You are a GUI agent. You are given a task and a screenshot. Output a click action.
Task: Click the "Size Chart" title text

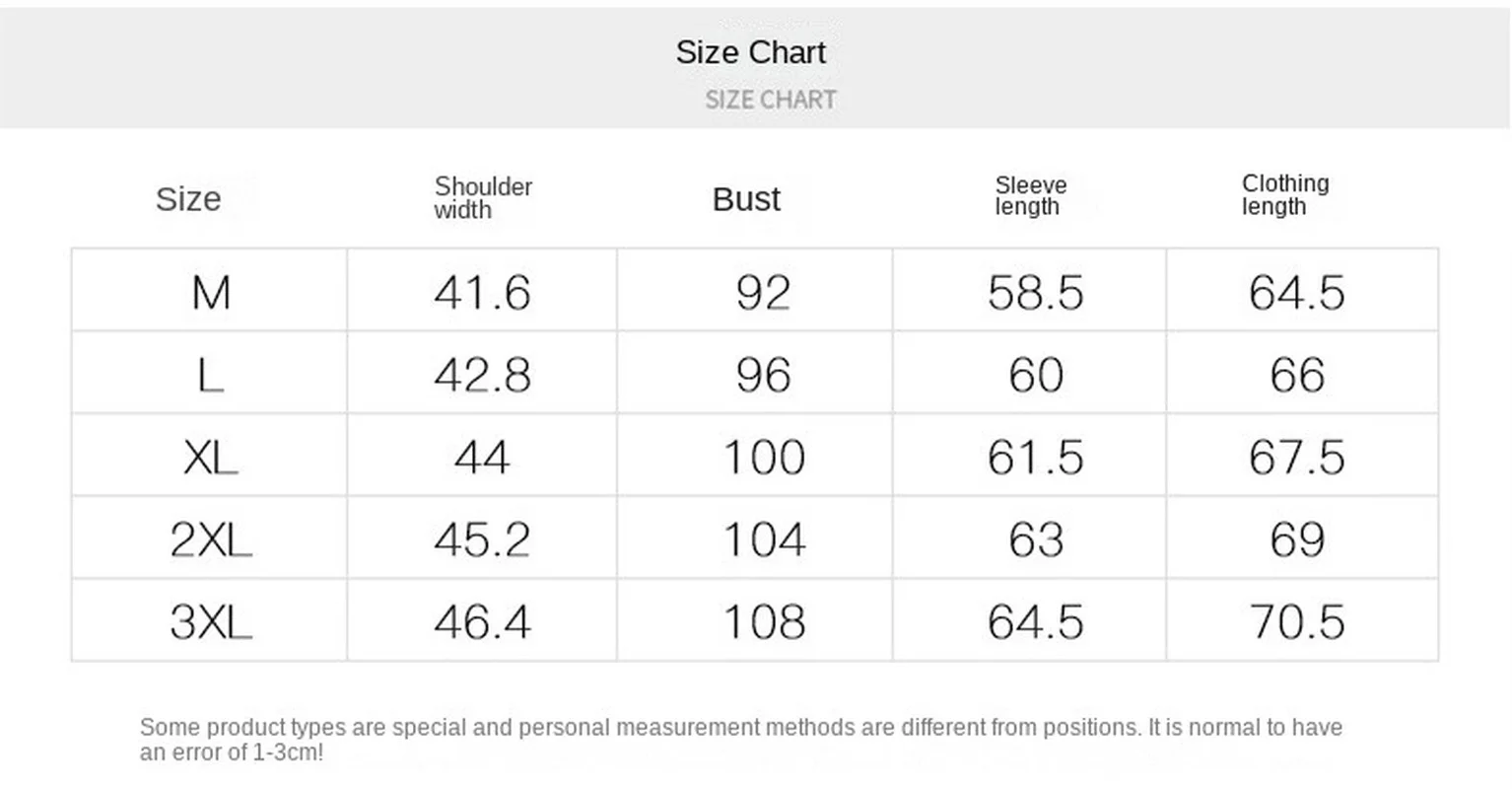(750, 52)
